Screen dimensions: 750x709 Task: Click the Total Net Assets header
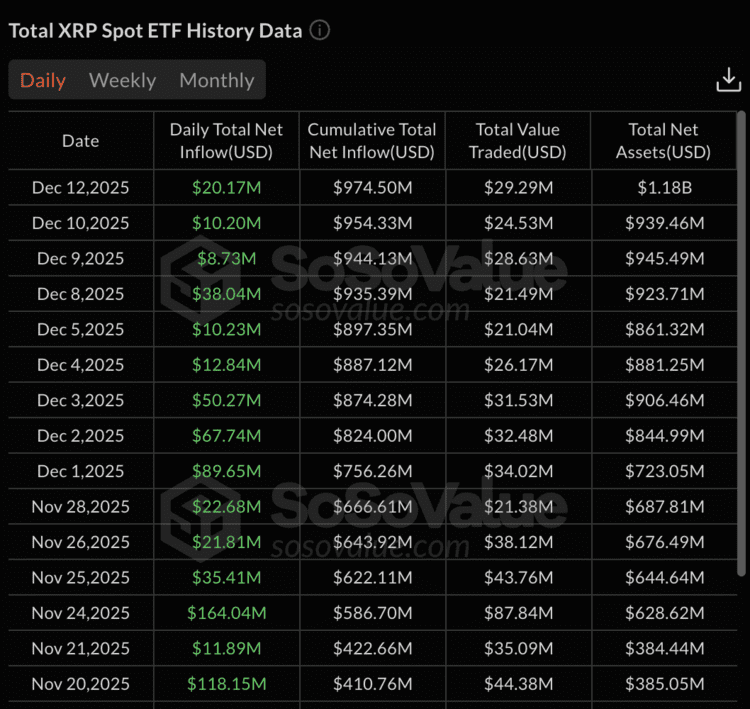(x=663, y=141)
